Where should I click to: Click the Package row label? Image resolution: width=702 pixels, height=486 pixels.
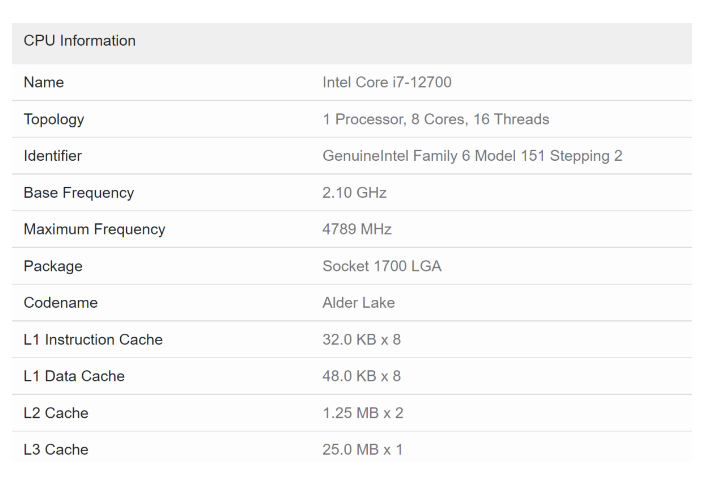53,266
